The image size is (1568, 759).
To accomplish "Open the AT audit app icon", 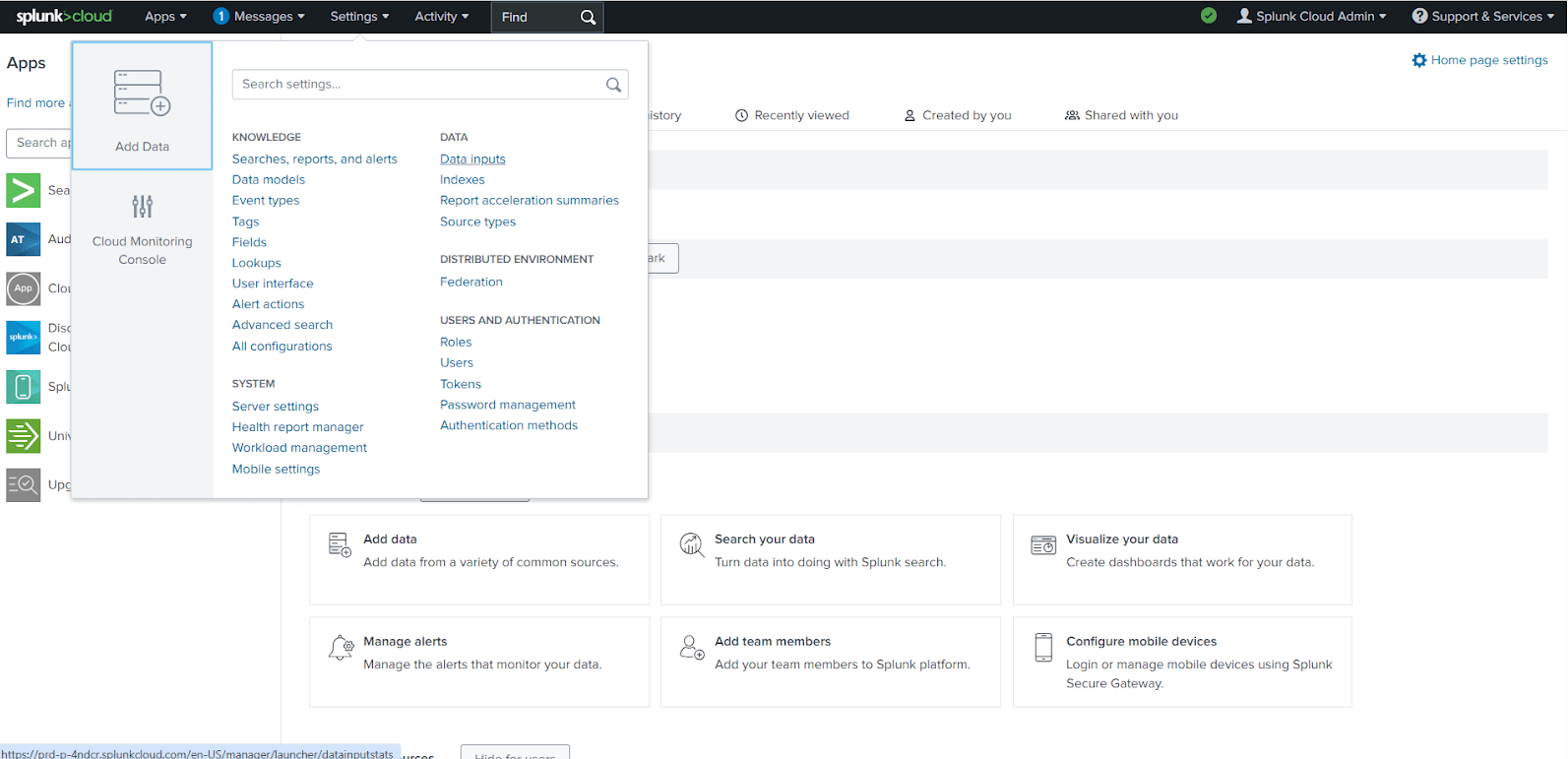I will coord(24,239).
